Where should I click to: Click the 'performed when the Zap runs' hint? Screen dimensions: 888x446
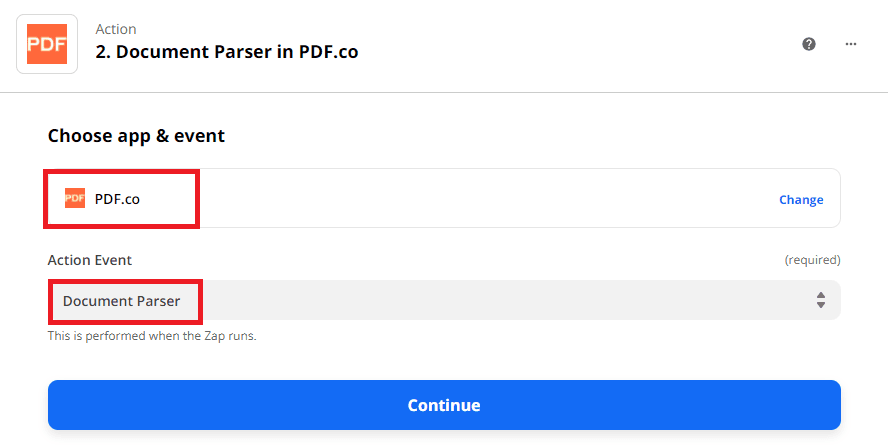click(152, 336)
